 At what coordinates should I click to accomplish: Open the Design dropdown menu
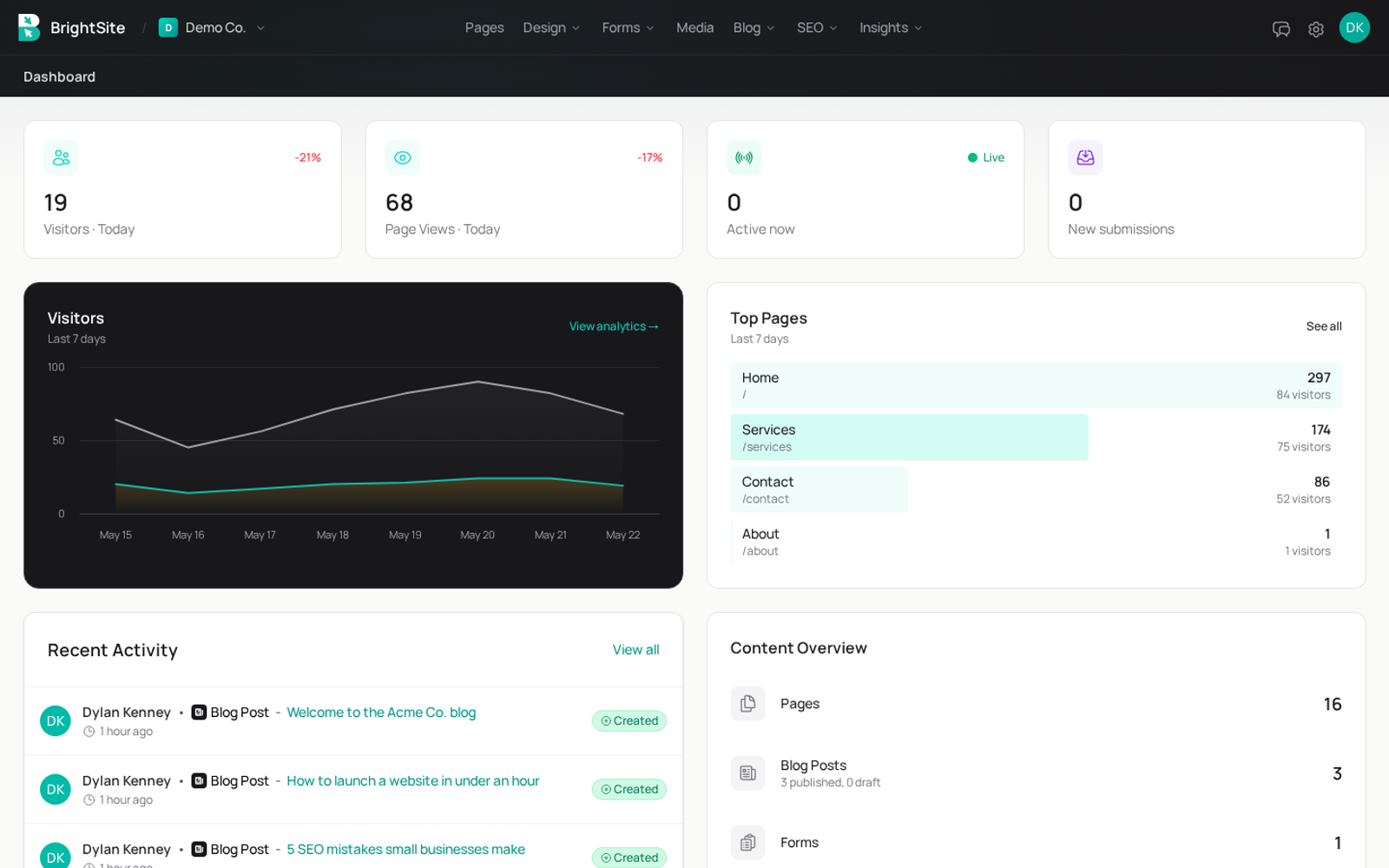click(x=551, y=28)
